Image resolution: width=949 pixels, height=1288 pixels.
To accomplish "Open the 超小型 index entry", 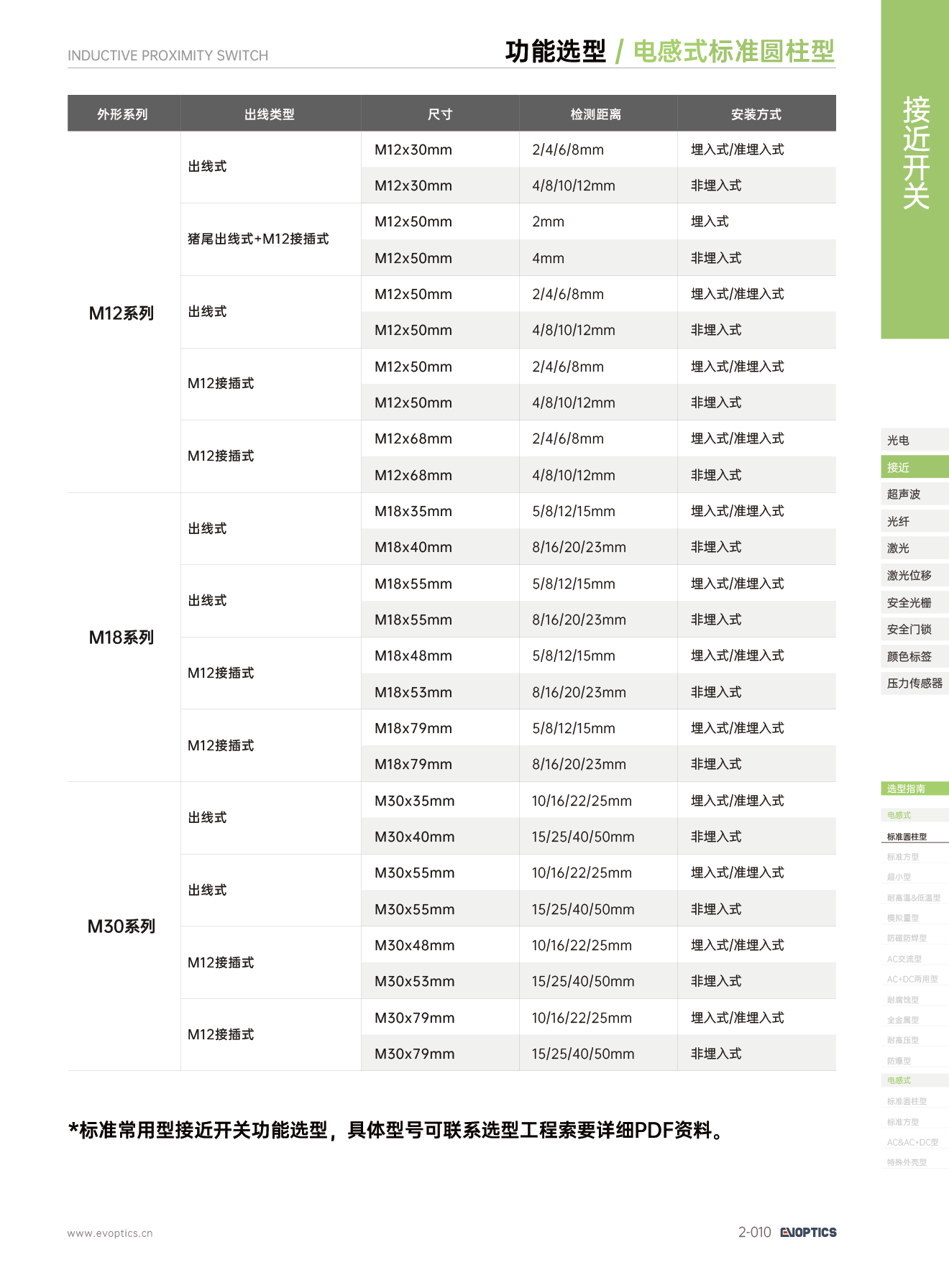I will tap(899, 877).
